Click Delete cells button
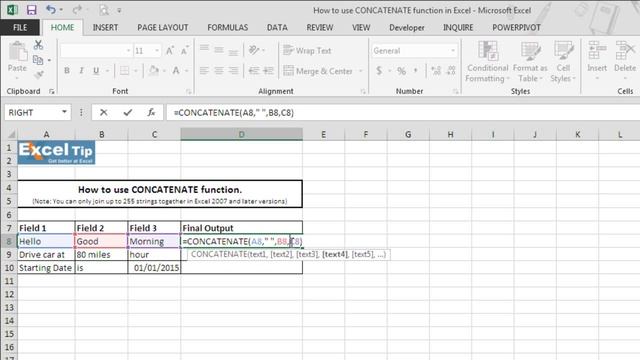Screen dimensions: 640x360 point(625,60)
